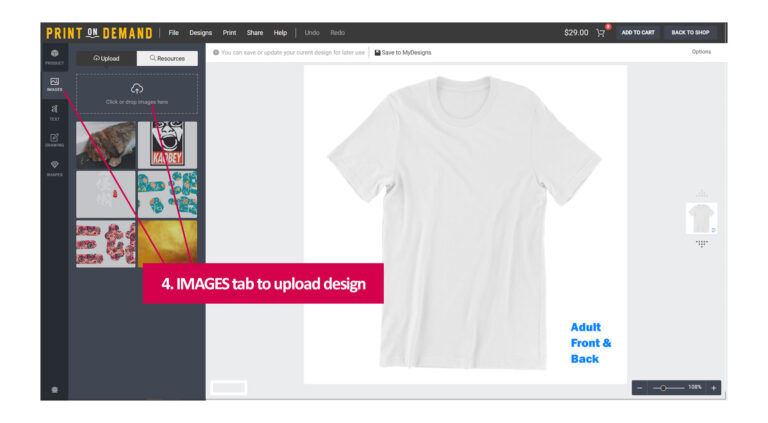The height and width of the screenshot is (423, 768).
Task: Open the Shapes tool in sidebar
Action: coord(54,167)
